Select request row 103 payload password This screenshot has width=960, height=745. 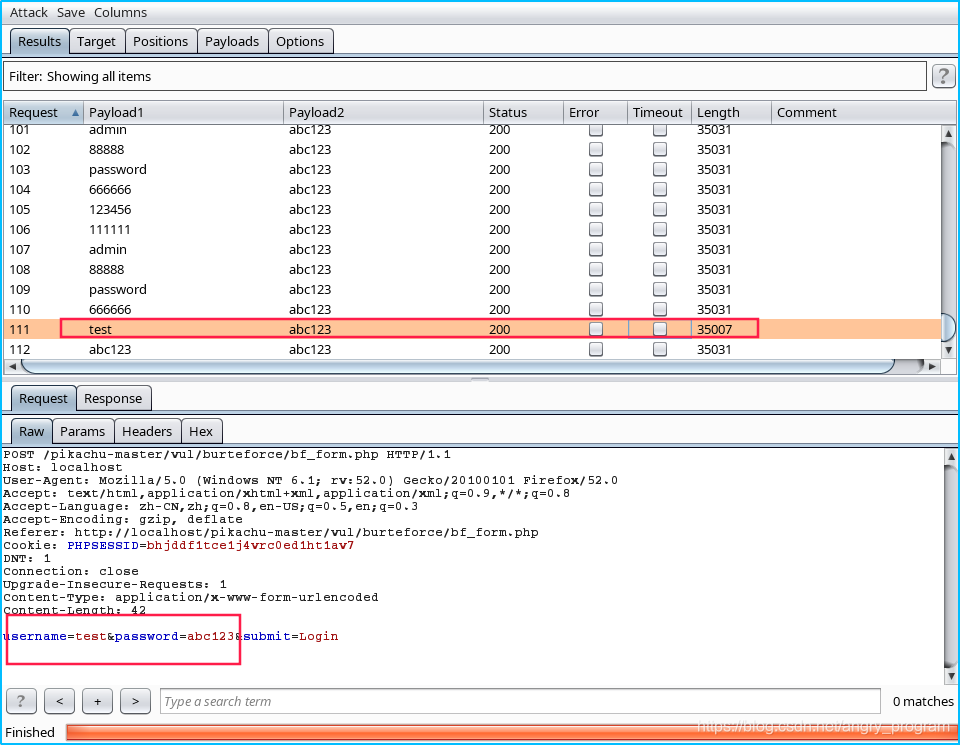tap(472, 170)
